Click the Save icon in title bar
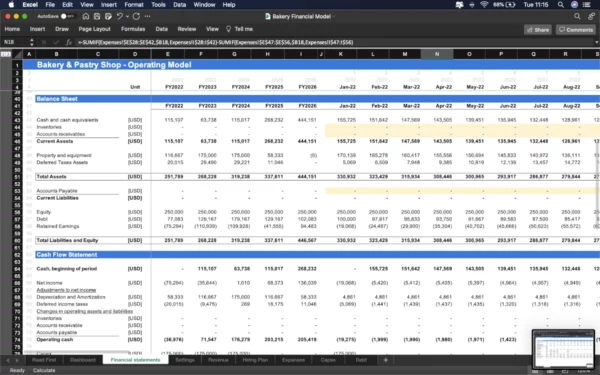600x375 pixels. point(97,16)
